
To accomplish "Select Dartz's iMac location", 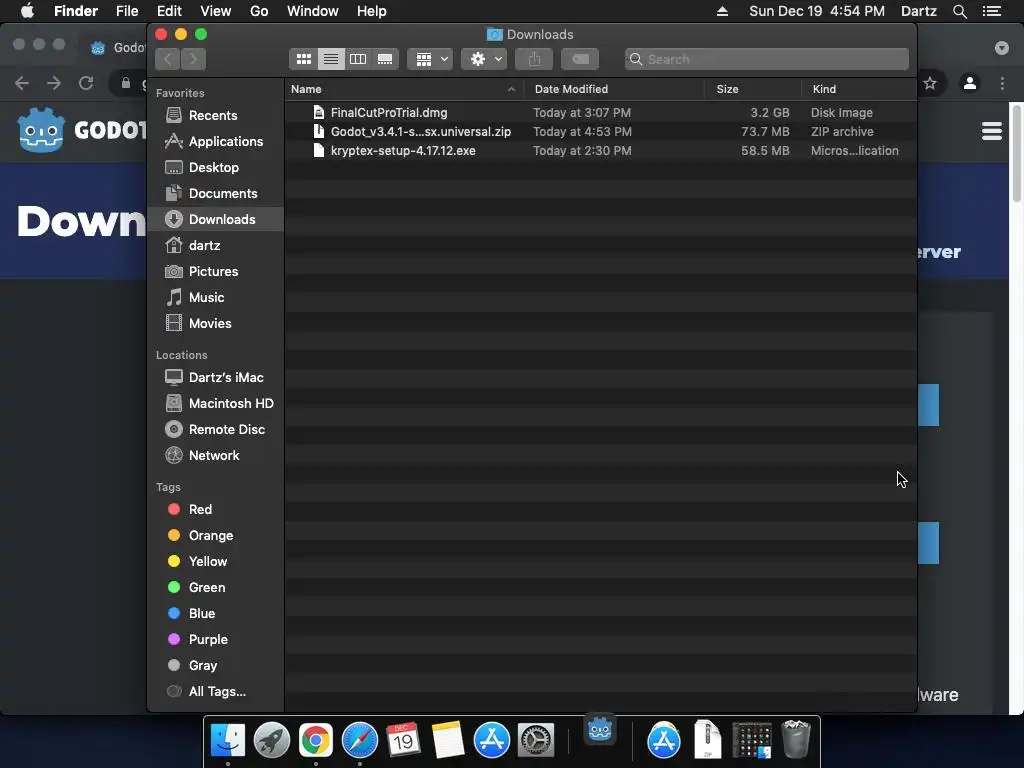I will pyautogui.click(x=215, y=377).
